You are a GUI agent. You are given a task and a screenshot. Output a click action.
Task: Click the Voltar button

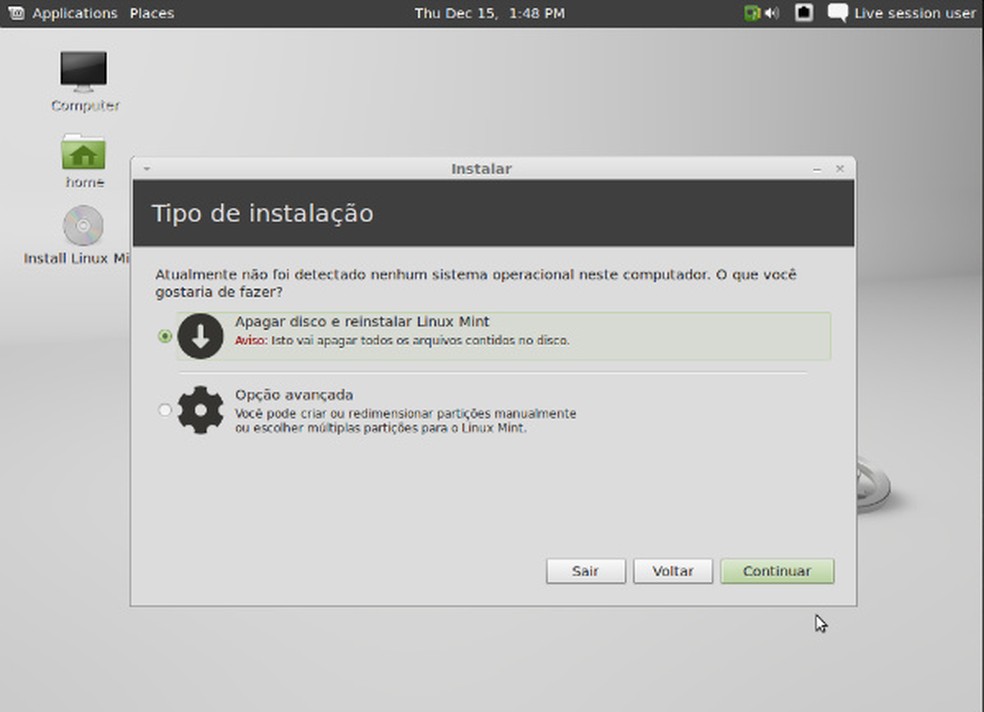[673, 571]
